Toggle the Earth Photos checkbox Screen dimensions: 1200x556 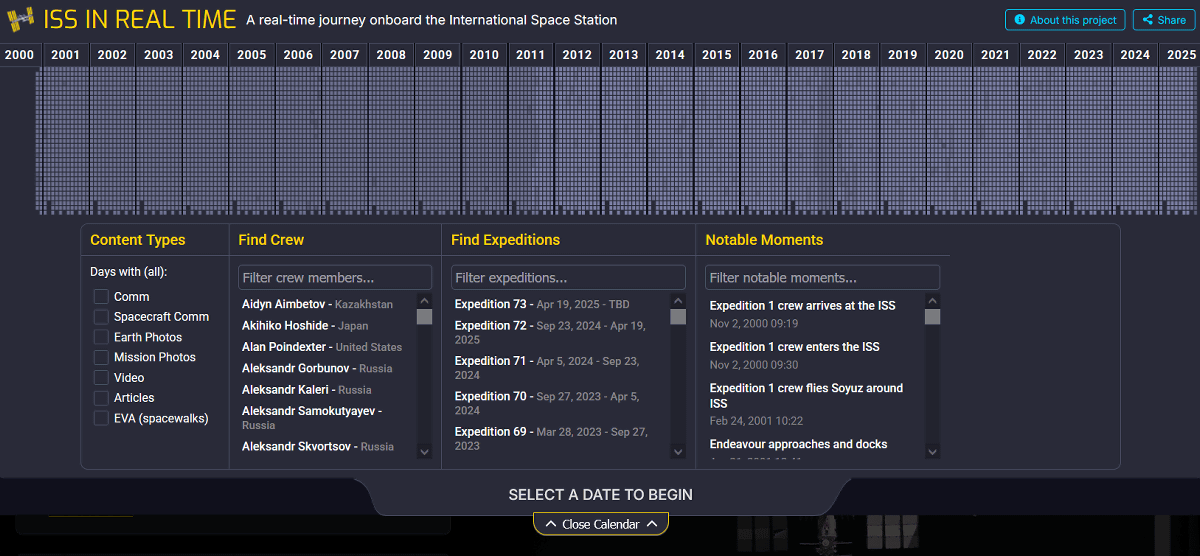point(101,337)
